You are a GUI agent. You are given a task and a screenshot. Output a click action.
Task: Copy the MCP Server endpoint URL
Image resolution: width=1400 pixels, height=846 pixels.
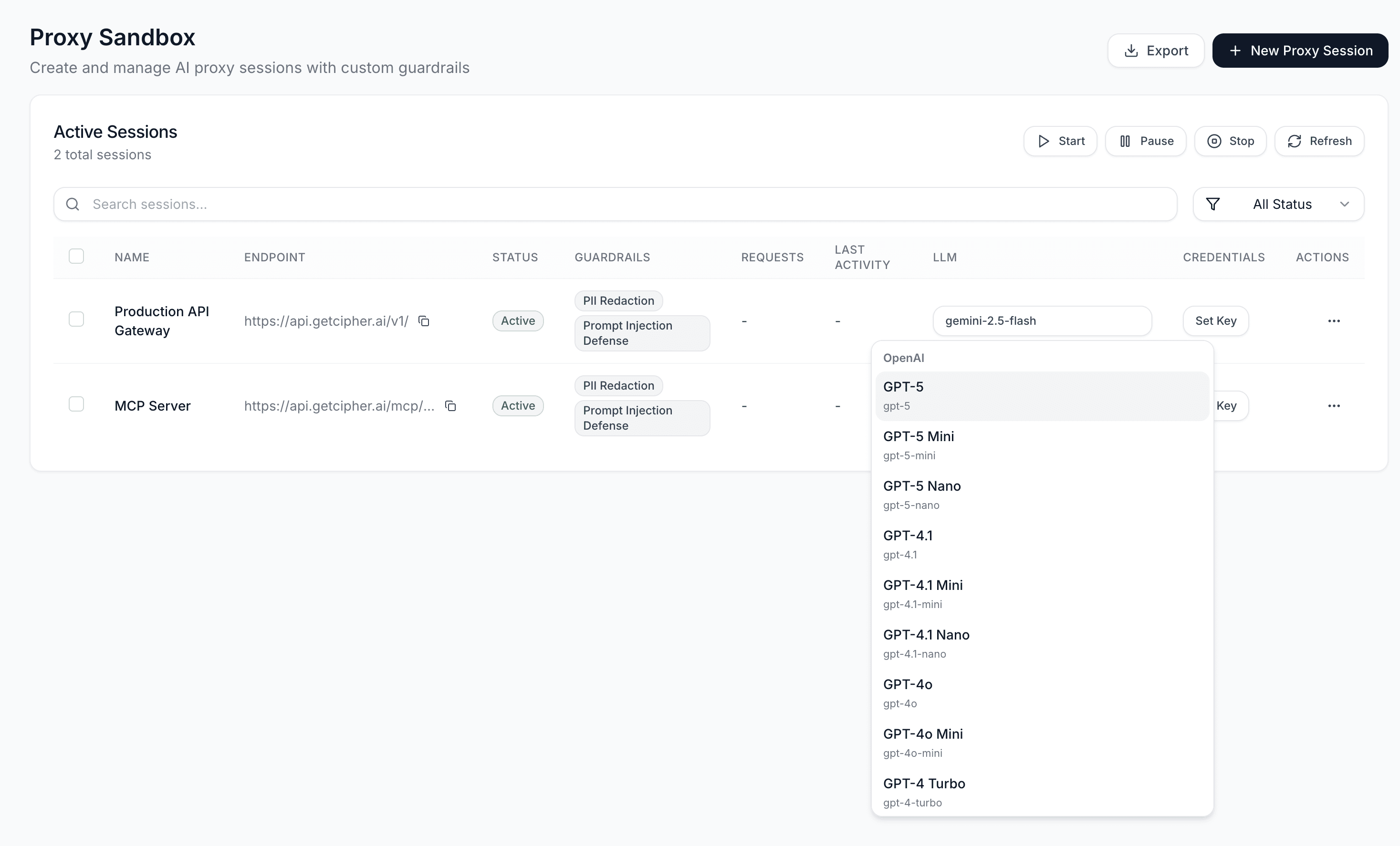450,406
